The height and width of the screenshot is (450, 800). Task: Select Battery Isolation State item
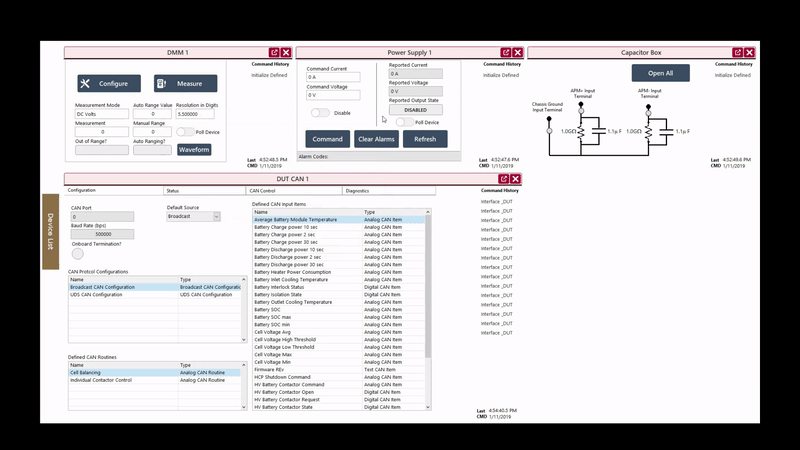pyautogui.click(x=339, y=294)
